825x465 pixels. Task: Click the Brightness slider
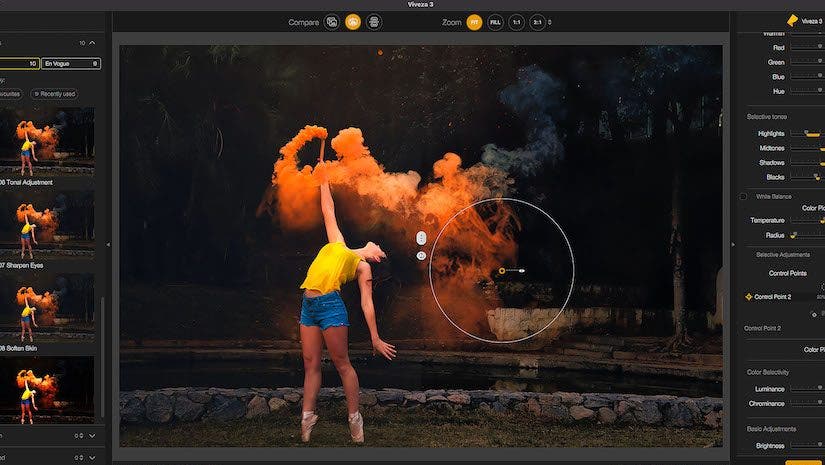click(x=807, y=446)
